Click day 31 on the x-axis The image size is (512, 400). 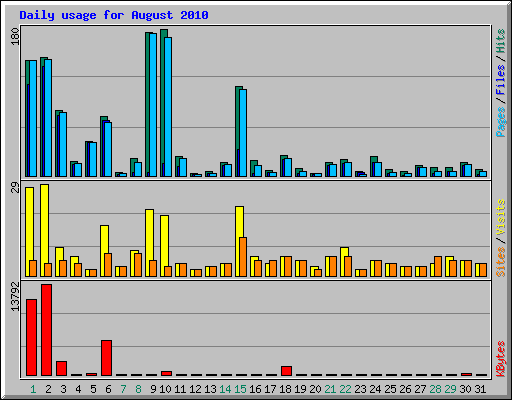(x=480, y=389)
